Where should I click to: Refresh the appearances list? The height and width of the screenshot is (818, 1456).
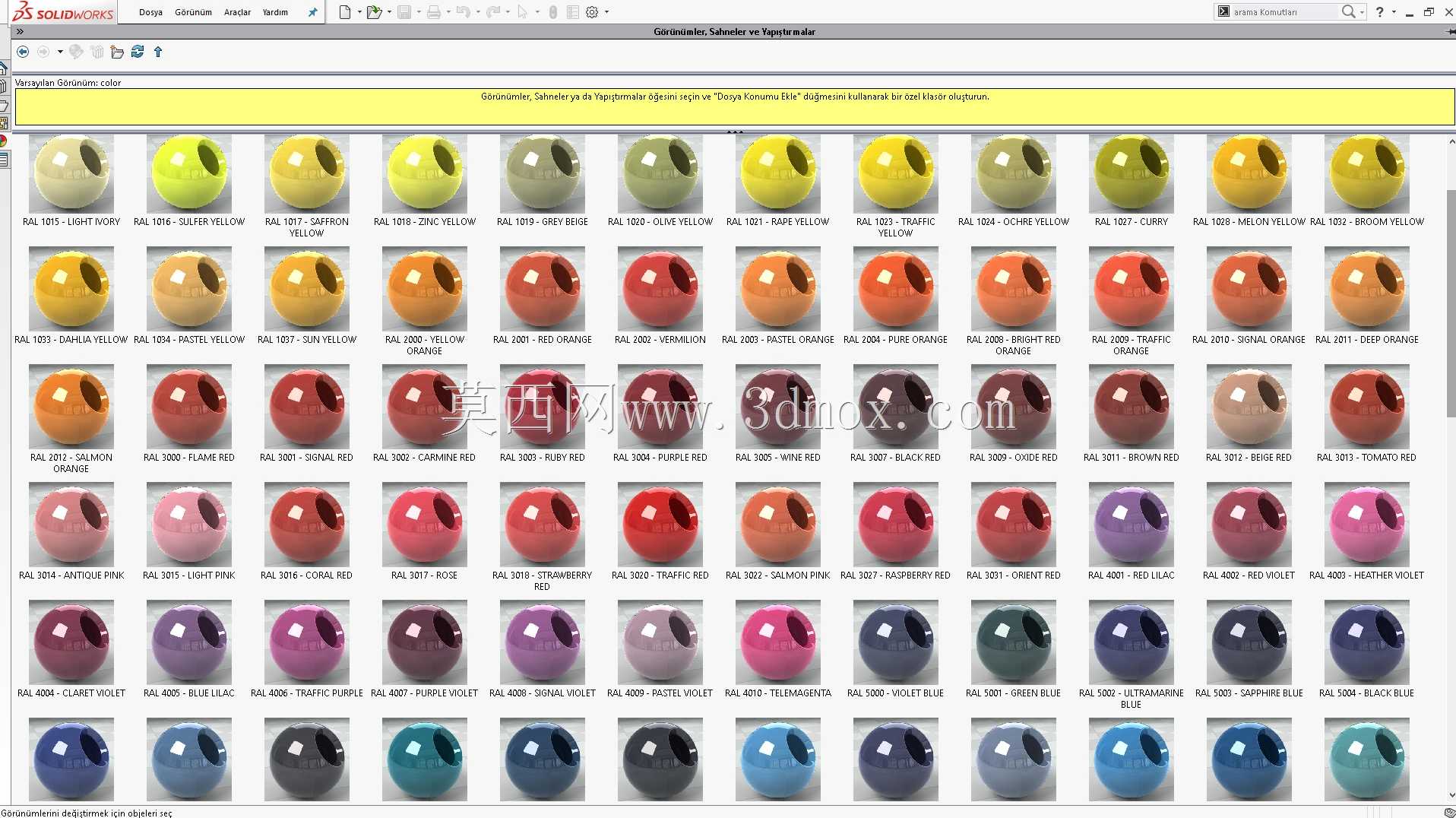pos(138,52)
